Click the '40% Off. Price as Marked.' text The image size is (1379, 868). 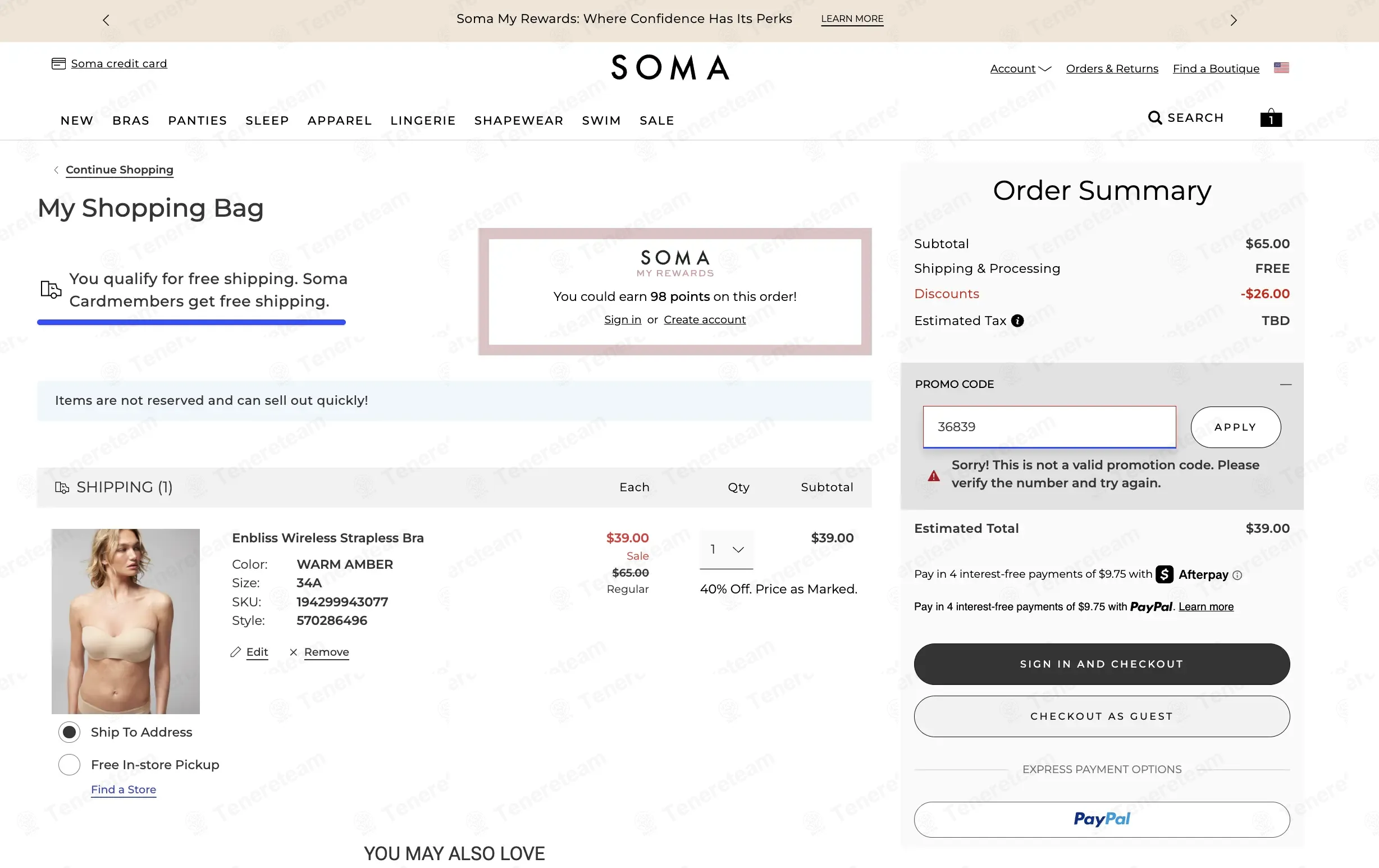coord(778,589)
